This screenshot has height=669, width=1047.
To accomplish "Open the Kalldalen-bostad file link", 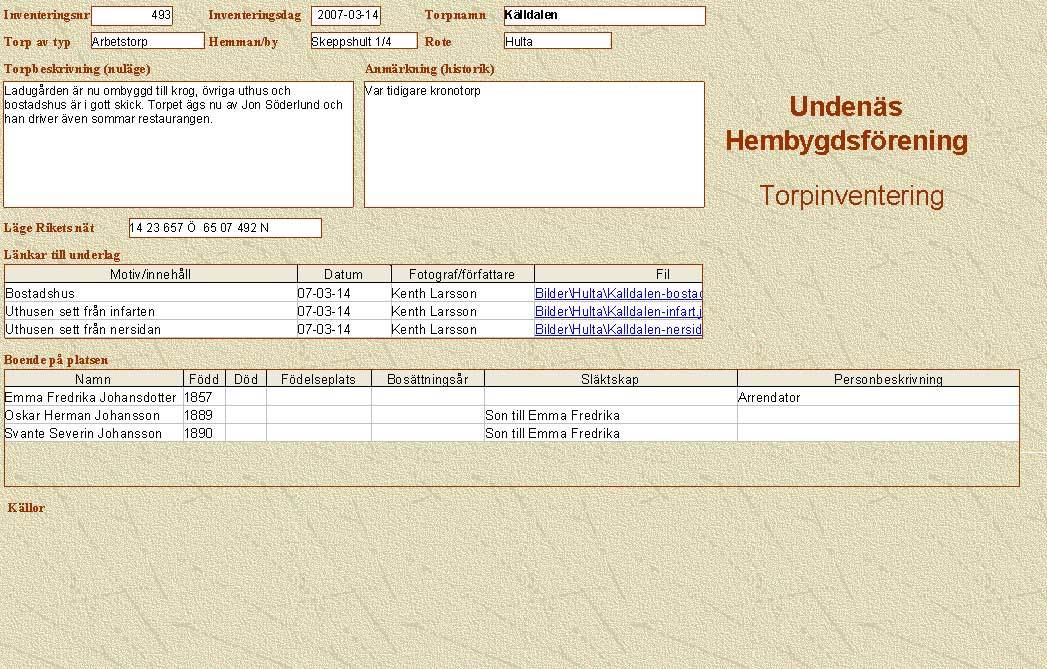I will coord(618,294).
